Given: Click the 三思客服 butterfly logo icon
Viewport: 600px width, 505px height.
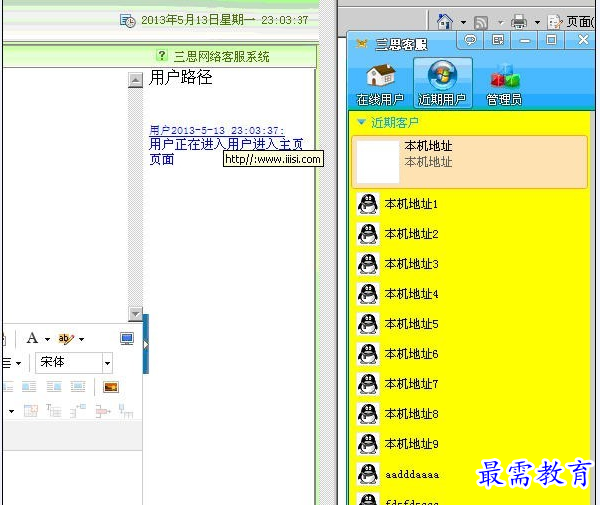Looking at the screenshot, I should 361,44.
